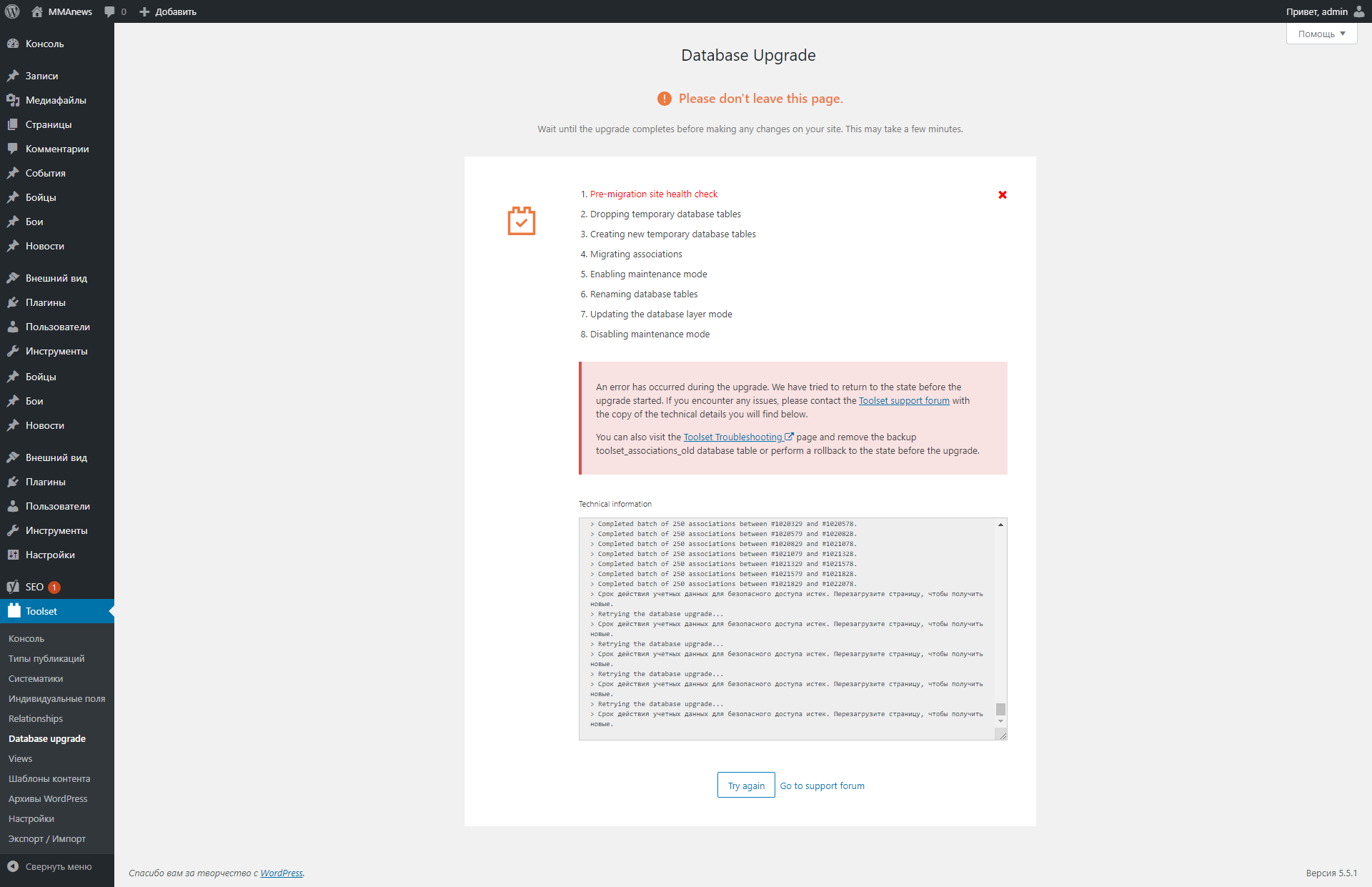The width and height of the screenshot is (1372, 887).
Task: Click the 'Wait until the upgrade completes' notice
Action: 750,129
